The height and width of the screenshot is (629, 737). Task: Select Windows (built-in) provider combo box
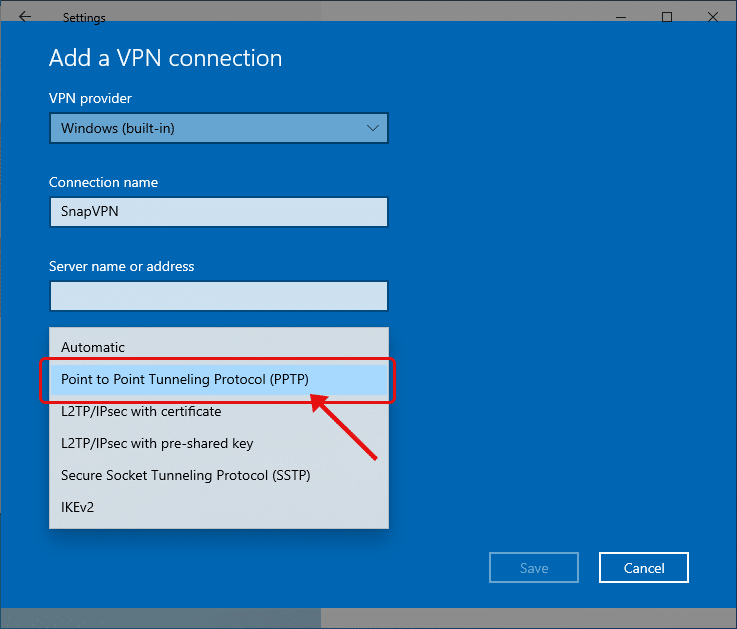click(x=219, y=128)
